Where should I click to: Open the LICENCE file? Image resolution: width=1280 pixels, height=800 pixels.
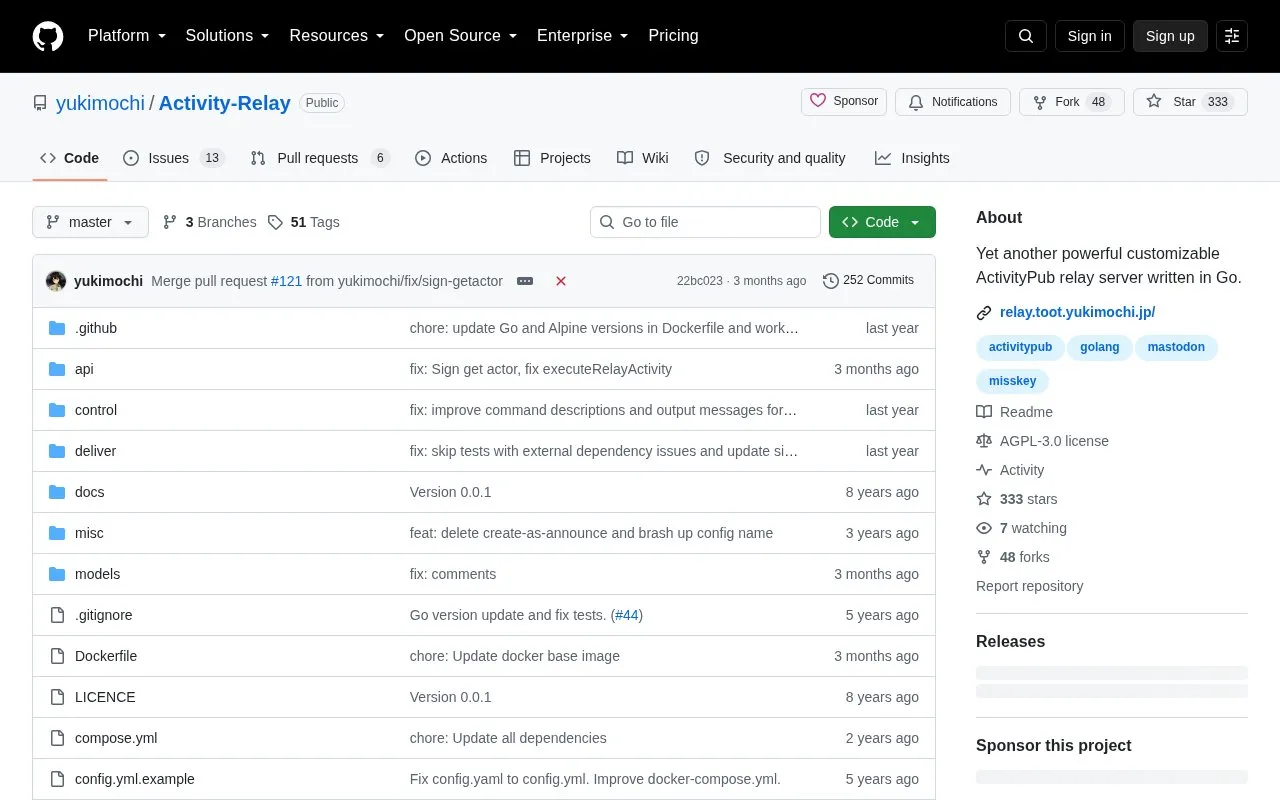105,697
